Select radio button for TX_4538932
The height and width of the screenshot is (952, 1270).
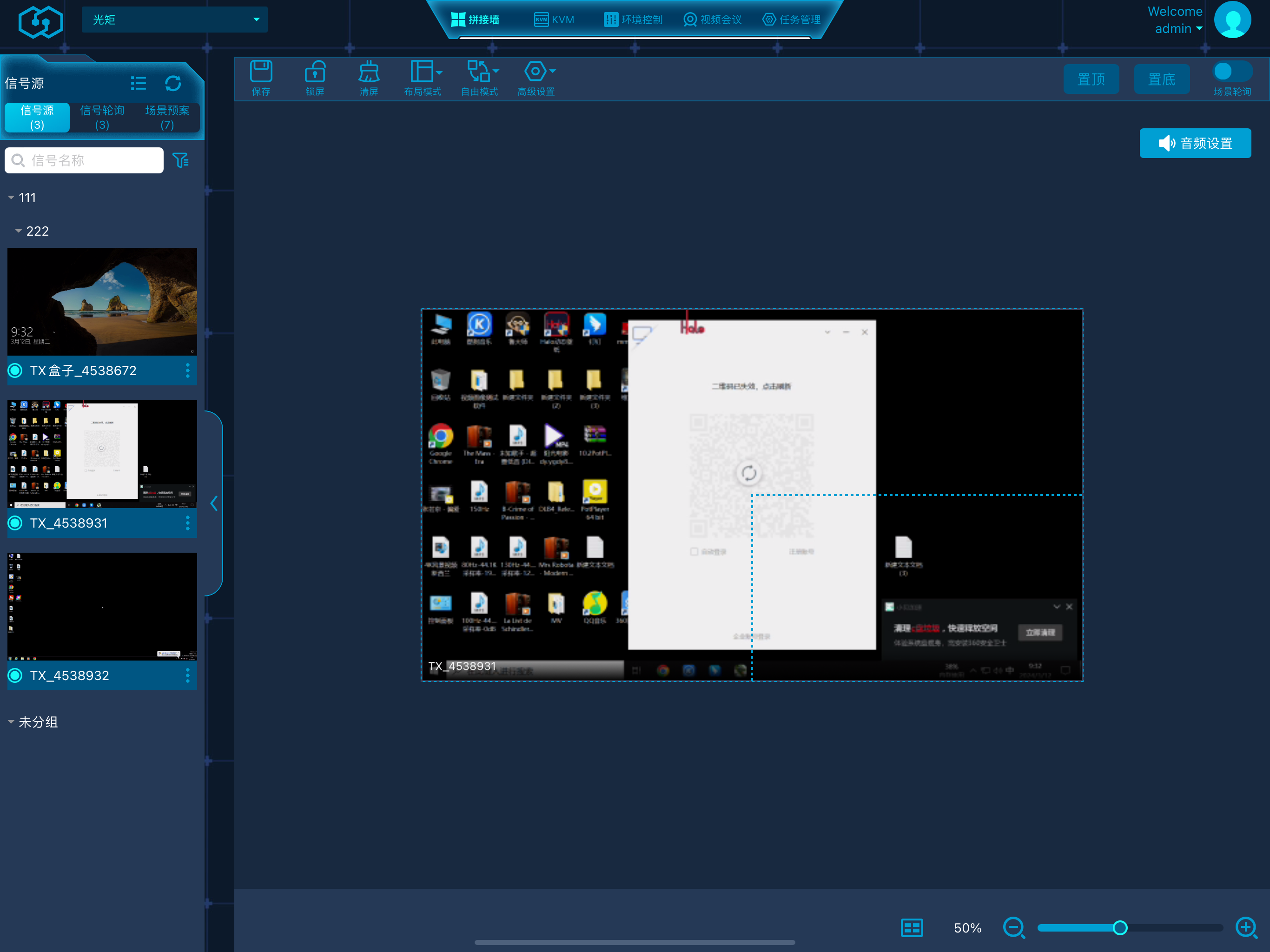(15, 675)
